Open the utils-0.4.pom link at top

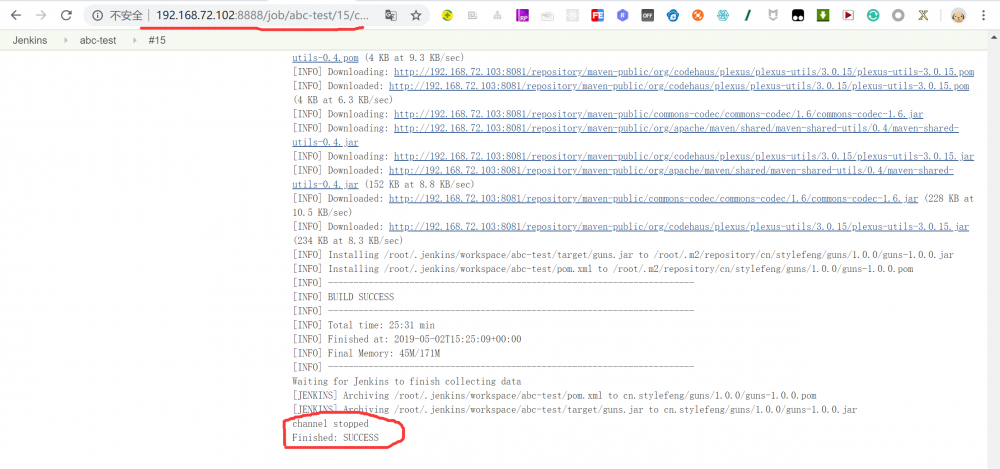(x=325, y=57)
